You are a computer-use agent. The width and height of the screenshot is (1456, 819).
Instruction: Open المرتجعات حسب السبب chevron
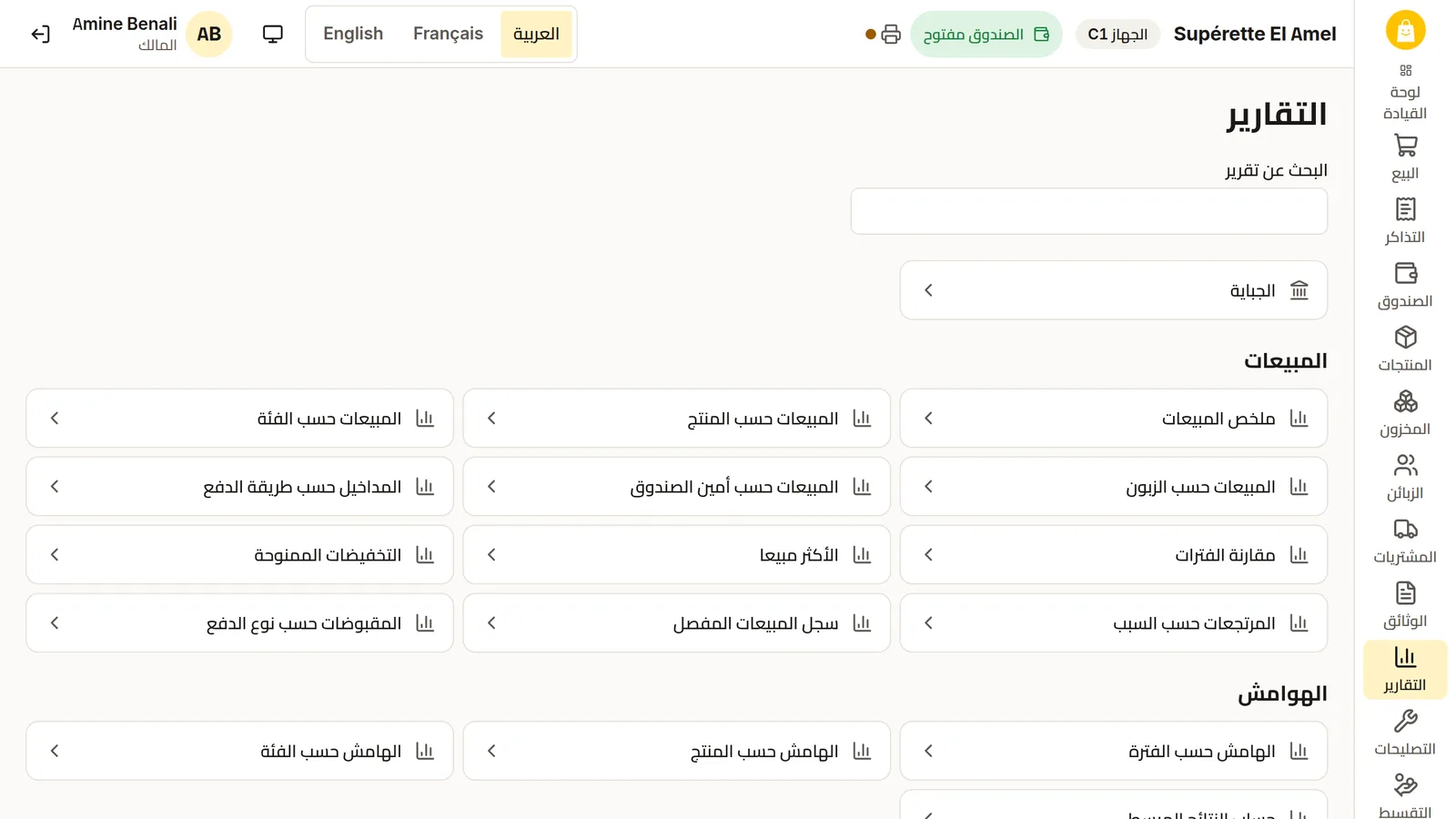coord(928,623)
